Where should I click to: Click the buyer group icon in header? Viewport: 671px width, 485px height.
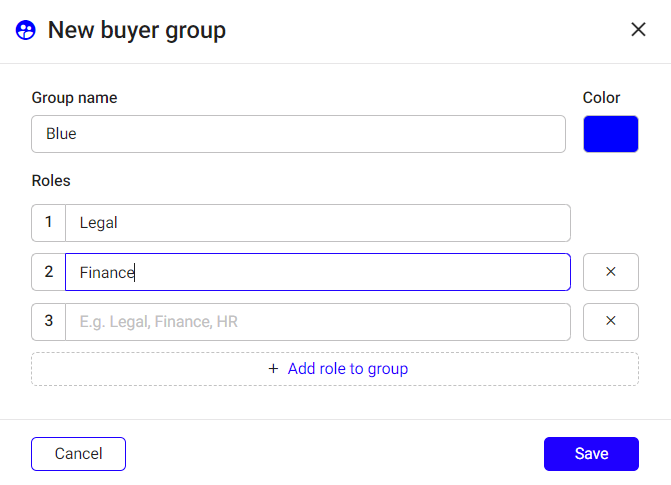(26, 30)
